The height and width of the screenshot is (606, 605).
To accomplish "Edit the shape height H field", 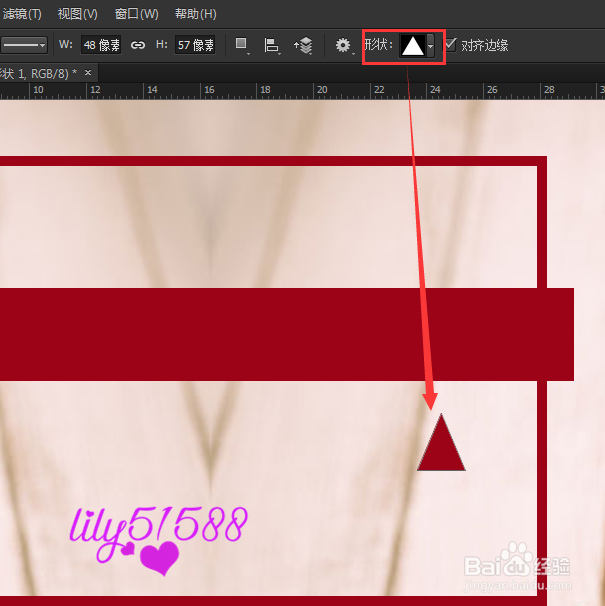I will point(195,45).
